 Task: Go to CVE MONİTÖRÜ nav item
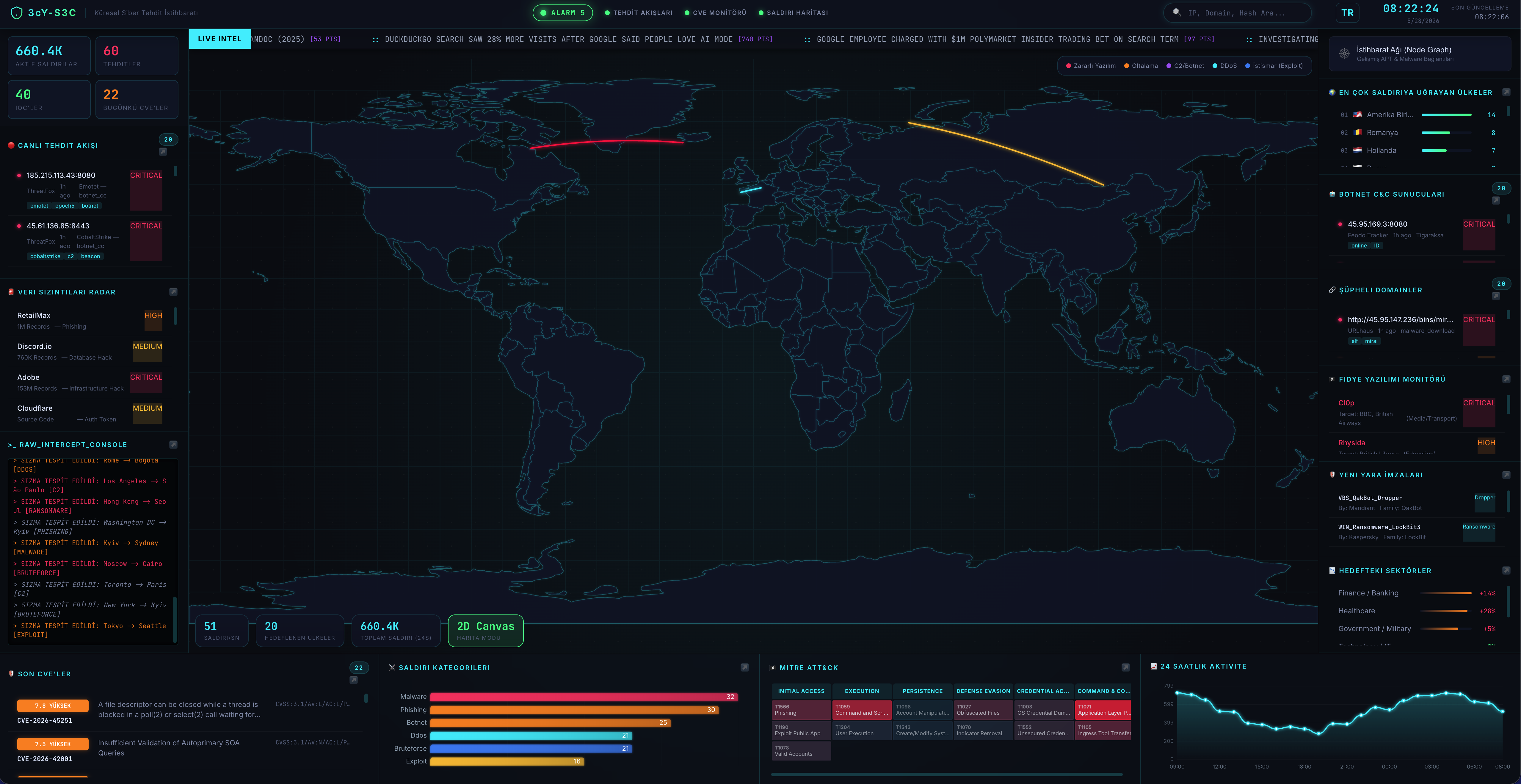pyautogui.click(x=715, y=12)
